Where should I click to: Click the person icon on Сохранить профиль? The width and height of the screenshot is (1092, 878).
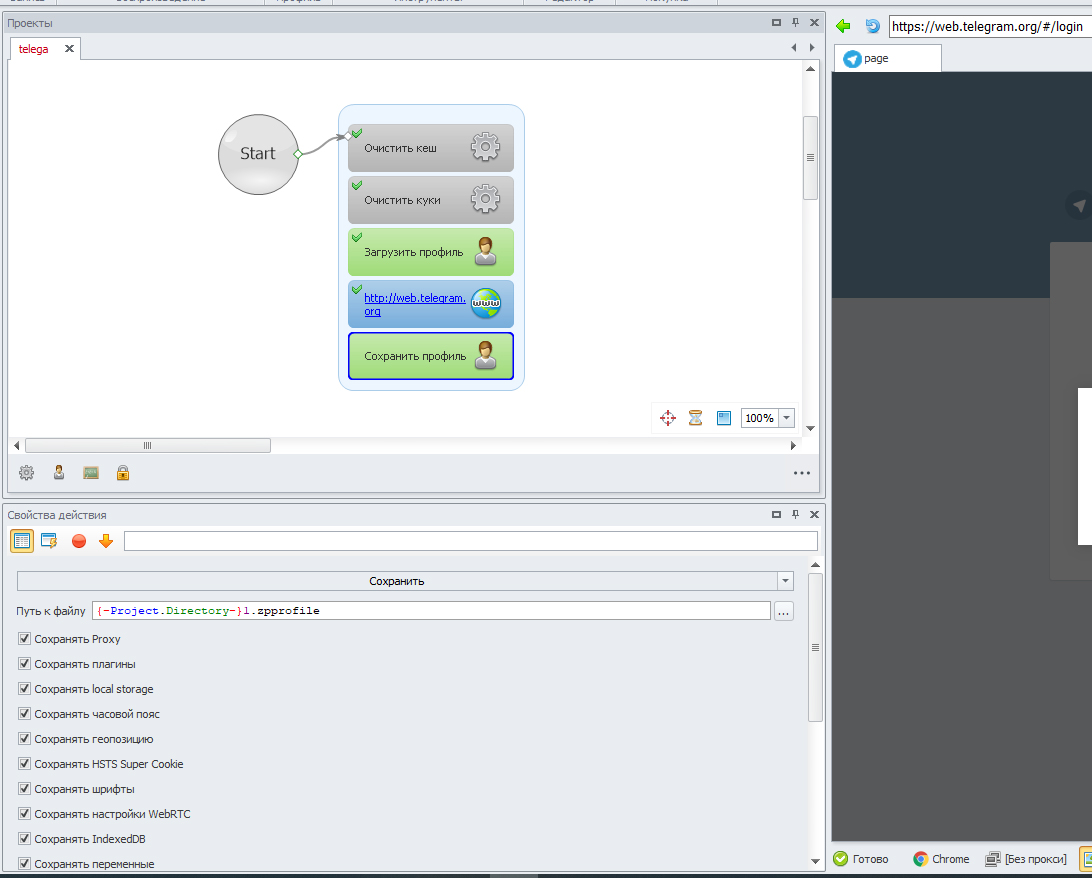pos(485,355)
